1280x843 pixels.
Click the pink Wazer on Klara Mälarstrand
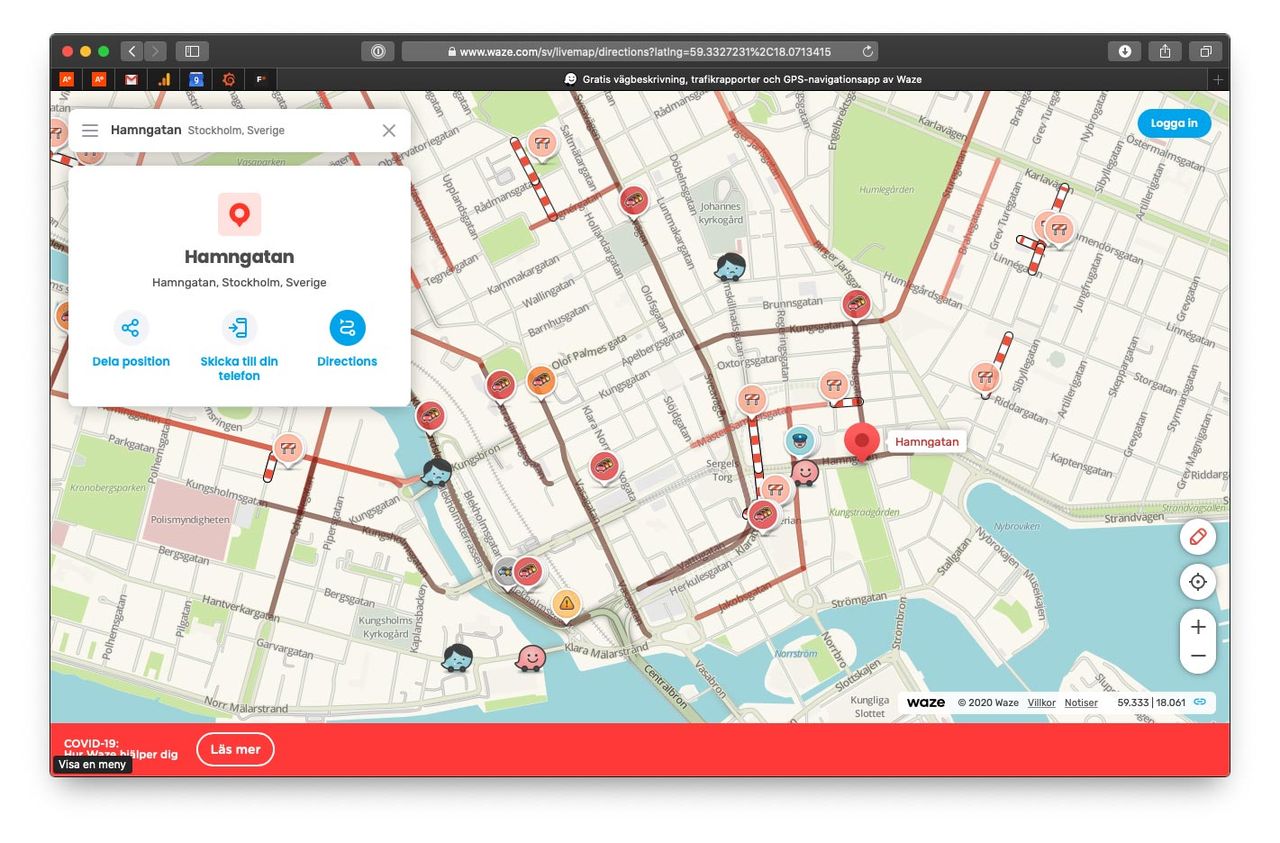[530, 657]
